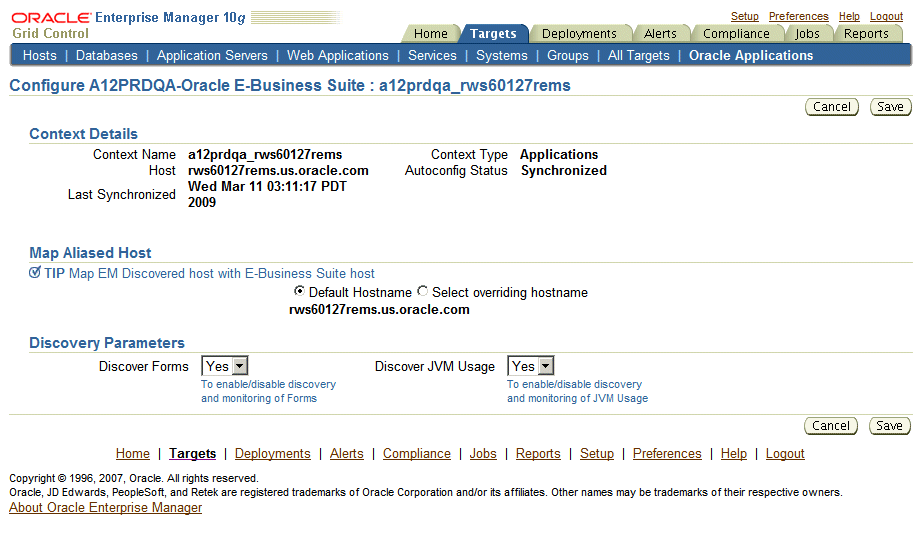Click the default hostname under Map Aliased Host
Viewport: 914px width, 537px height.
(379, 310)
